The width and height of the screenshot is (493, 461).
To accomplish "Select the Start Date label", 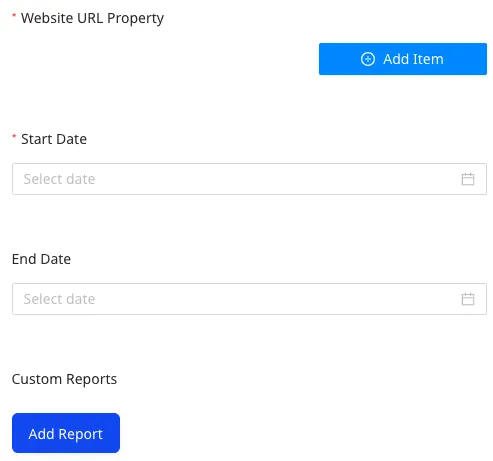I will (54, 139).
